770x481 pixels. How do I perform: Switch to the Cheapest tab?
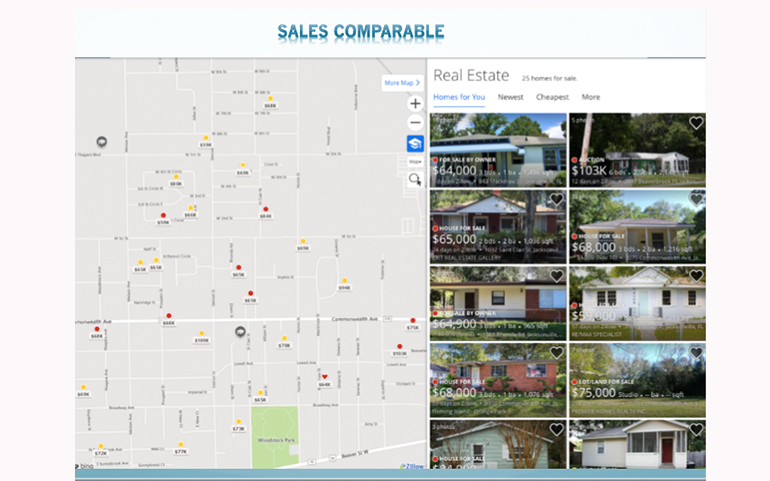click(552, 97)
